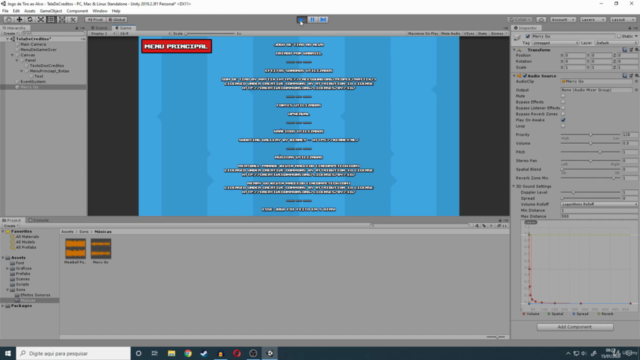
Task: Open Transform component gear settings
Action: pos(637,50)
